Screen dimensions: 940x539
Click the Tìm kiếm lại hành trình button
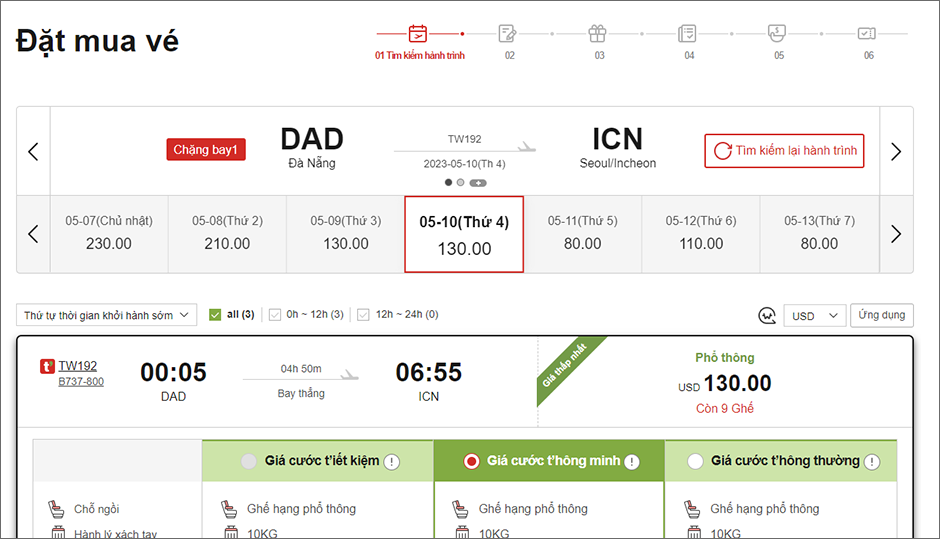coord(785,151)
